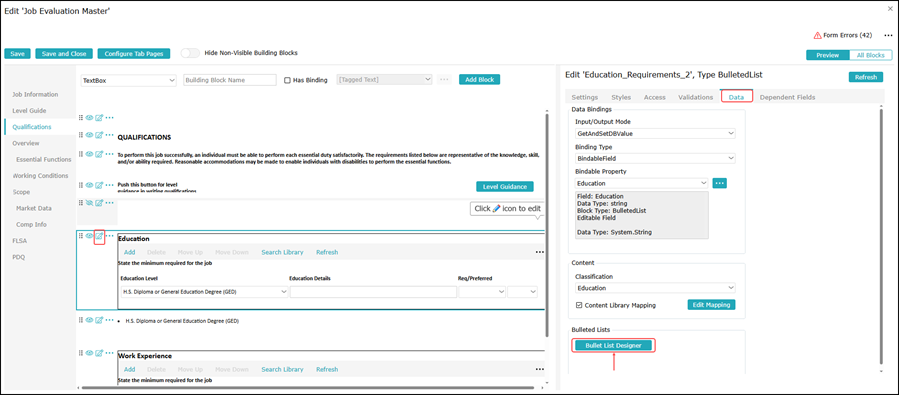Toggle visibility of the Education block
Viewport: 899px width, 395px height.
pyautogui.click(x=89, y=236)
